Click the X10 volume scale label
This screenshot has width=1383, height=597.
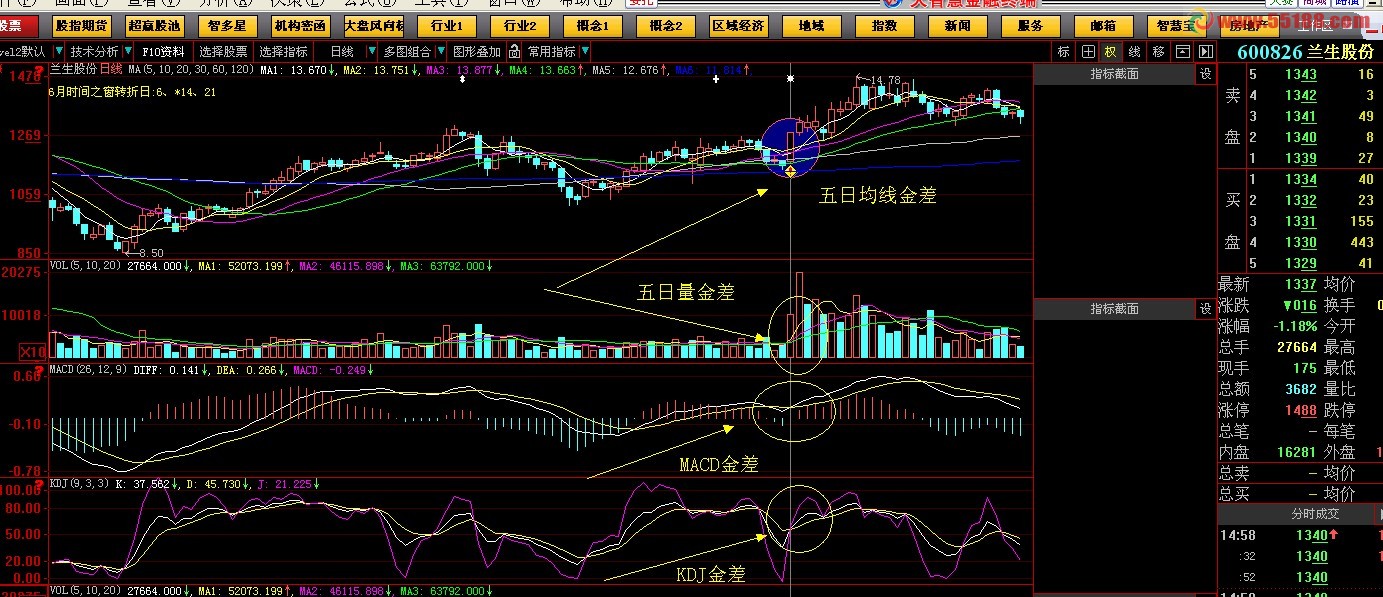32,352
